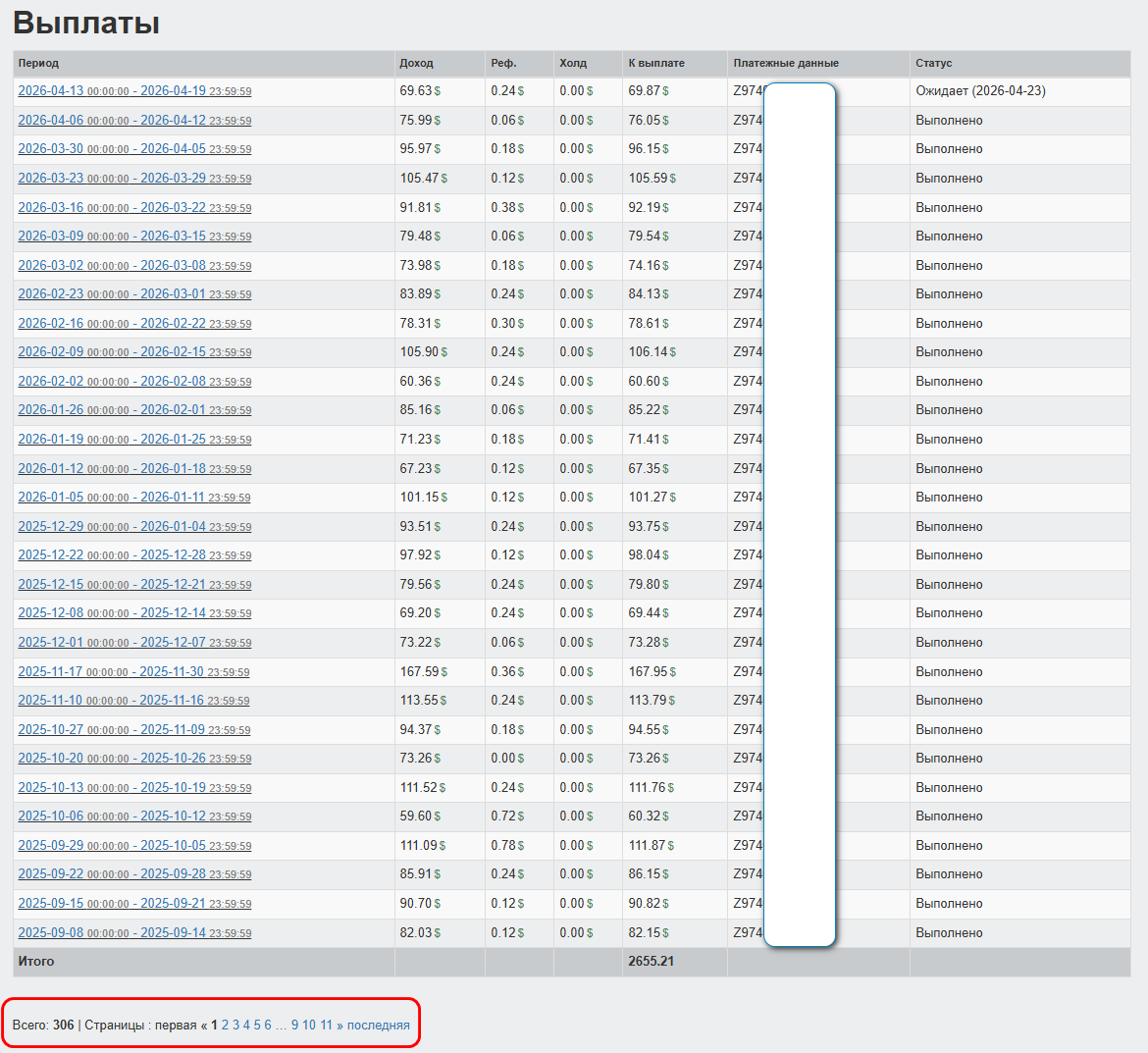Open payout period 2026-03-16 to 2026-03-22
1148x1053 pixels.
[x=134, y=207]
